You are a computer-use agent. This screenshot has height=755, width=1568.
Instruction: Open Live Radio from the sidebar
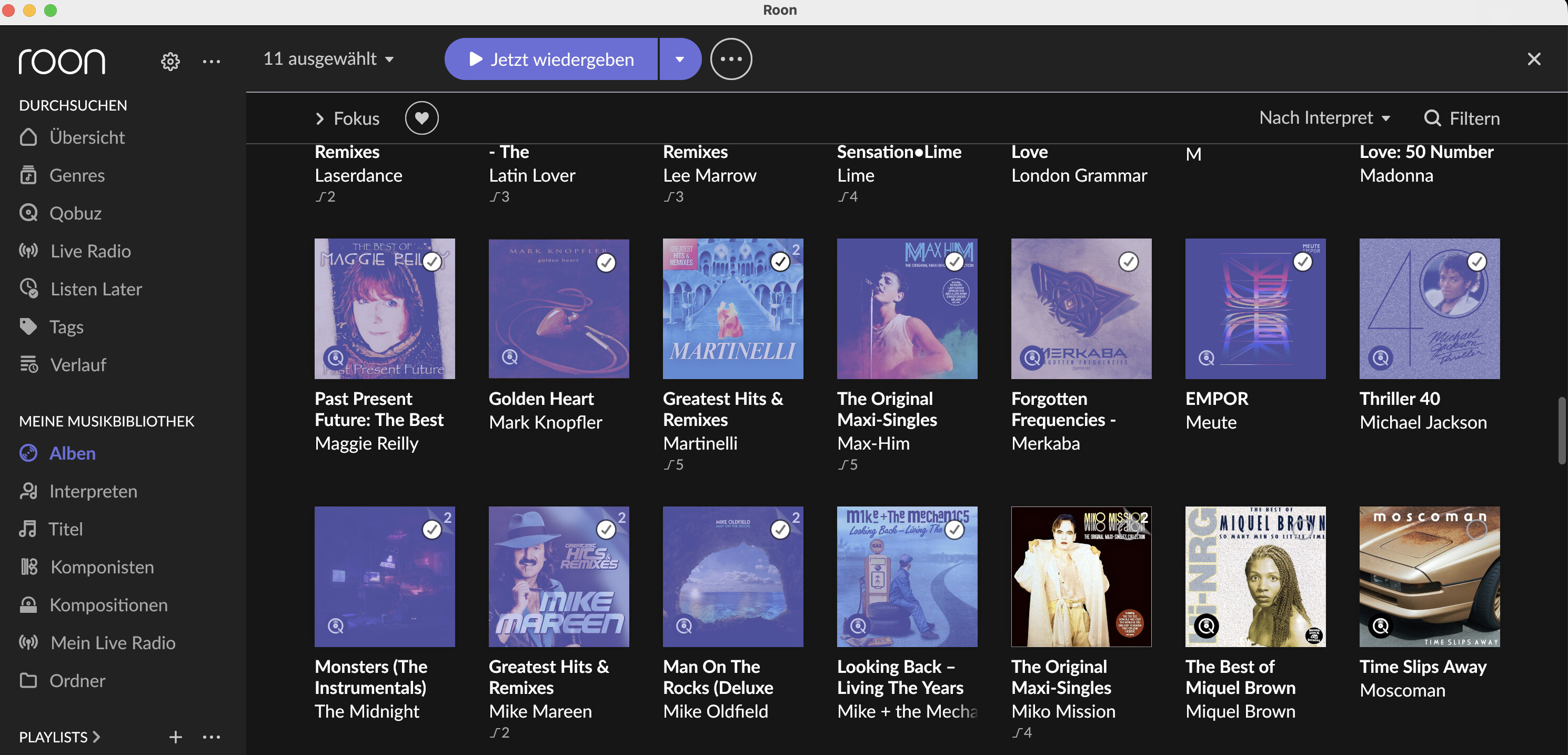point(90,251)
